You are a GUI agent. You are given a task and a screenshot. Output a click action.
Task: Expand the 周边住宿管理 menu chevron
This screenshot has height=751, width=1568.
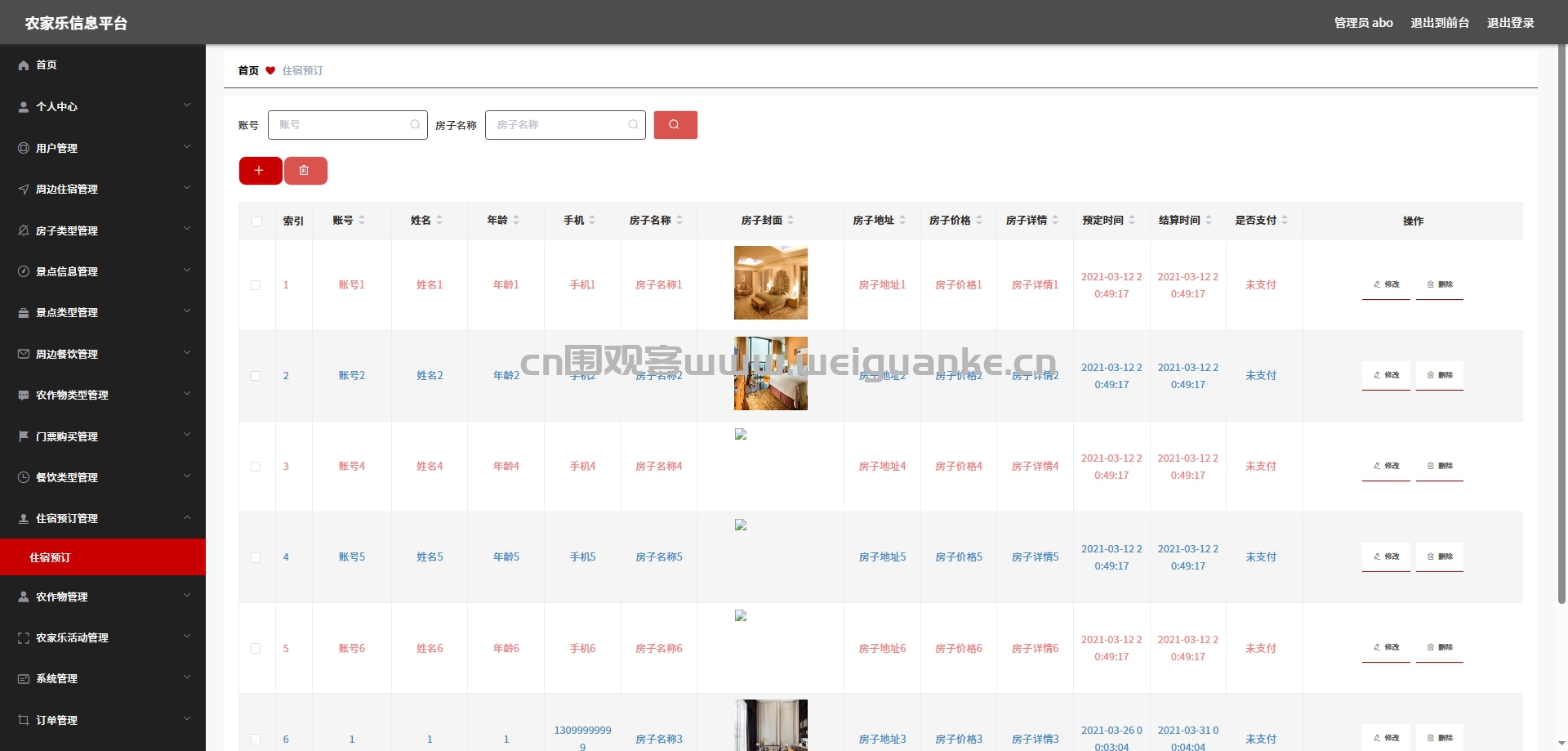click(x=187, y=188)
